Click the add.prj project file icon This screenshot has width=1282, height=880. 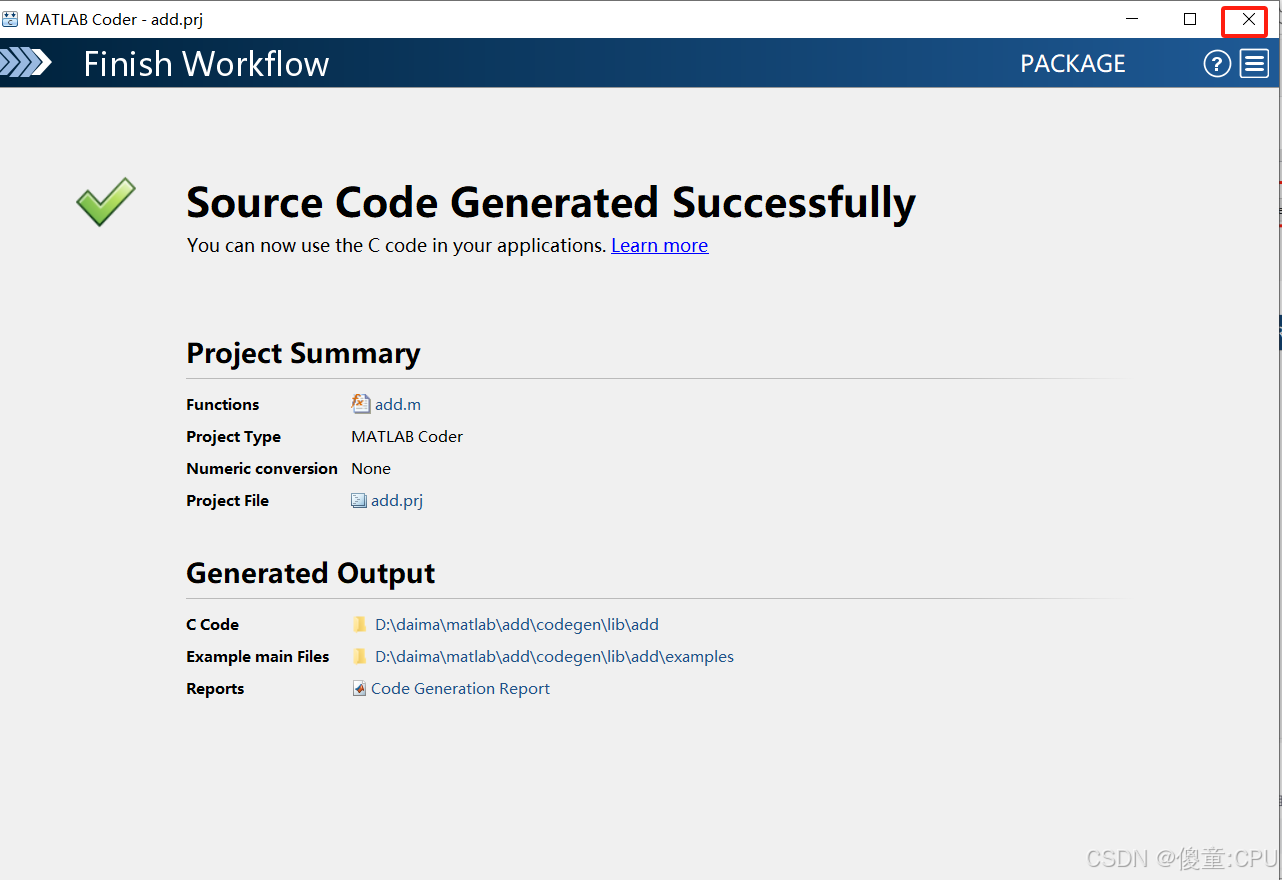point(359,501)
